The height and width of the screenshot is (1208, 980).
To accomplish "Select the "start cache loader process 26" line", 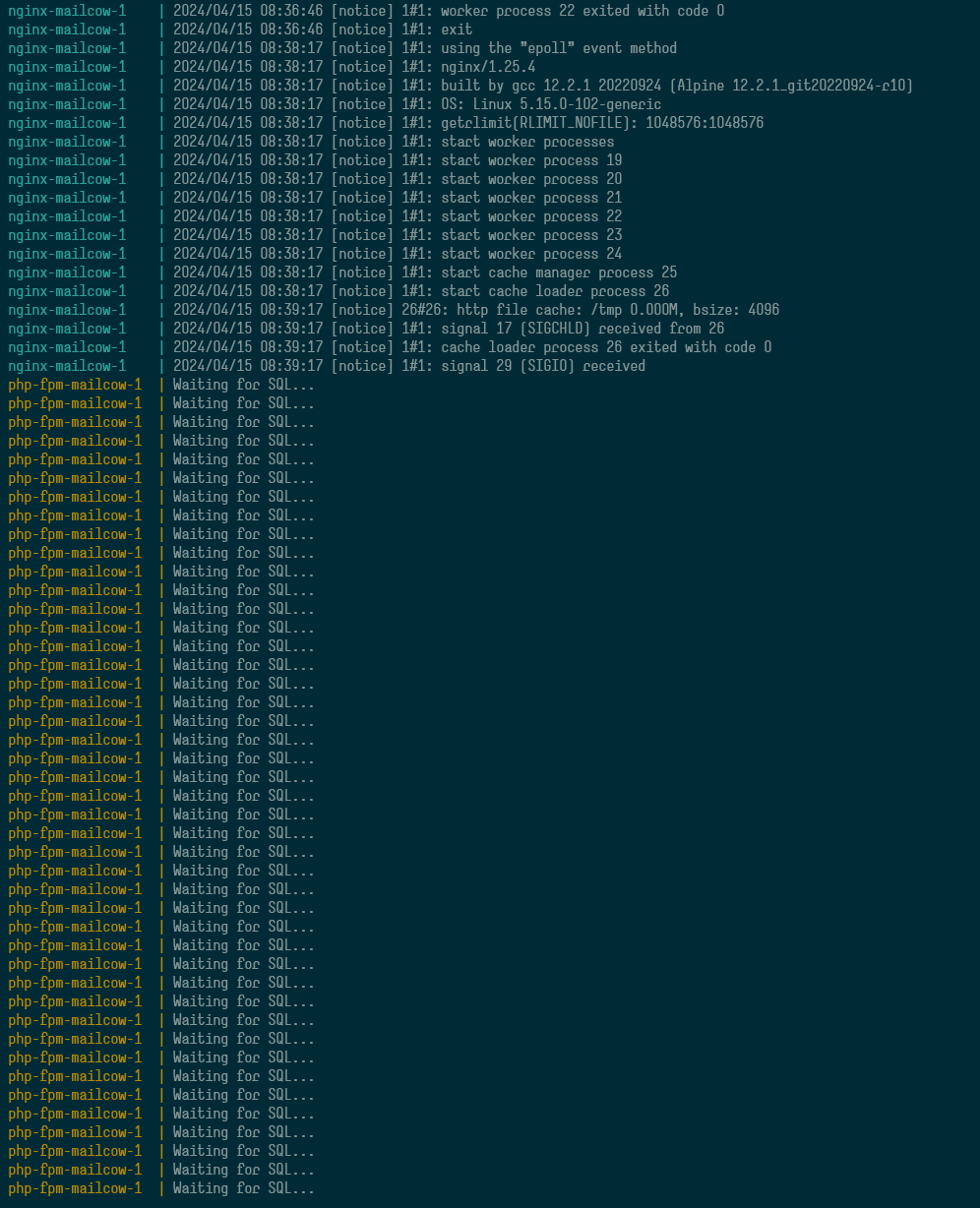I will click(554, 291).
